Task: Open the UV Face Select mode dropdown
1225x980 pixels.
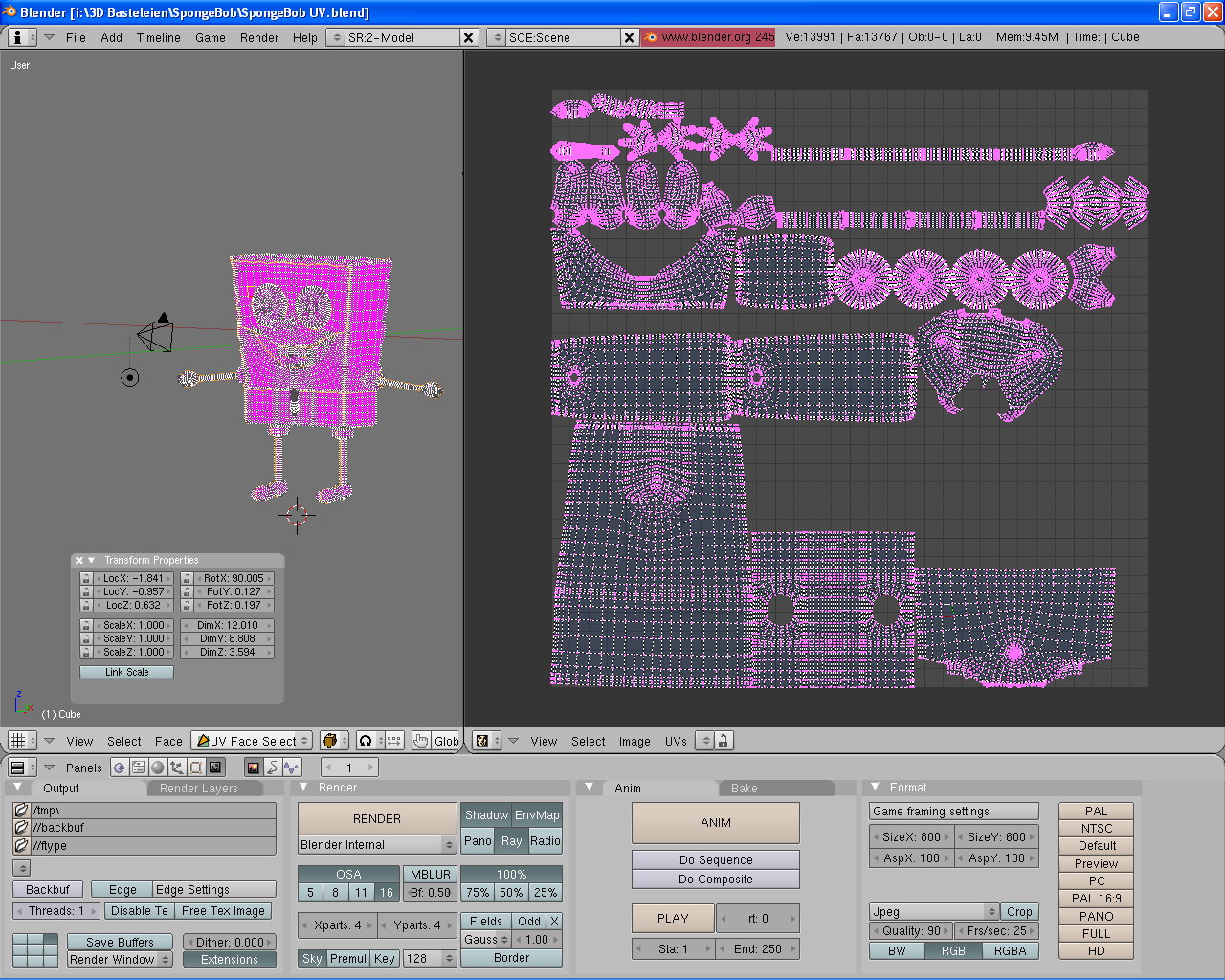Action: (253, 741)
